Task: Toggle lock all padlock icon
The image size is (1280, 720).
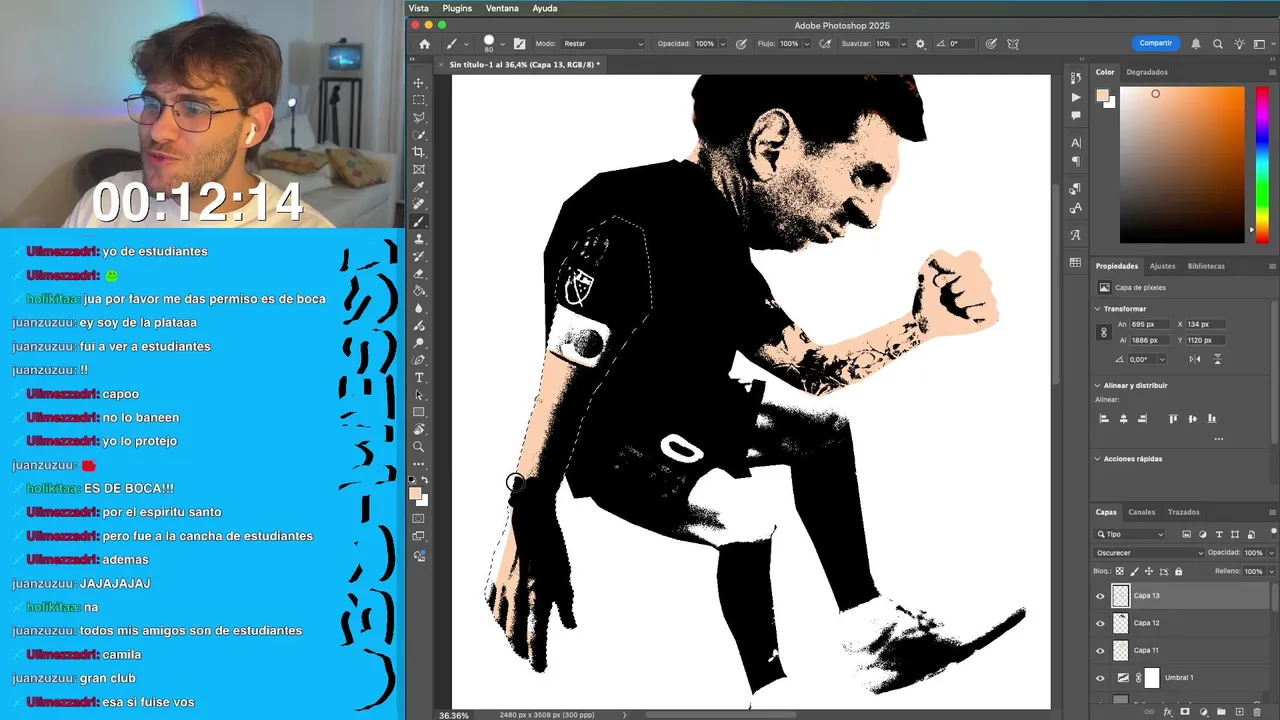Action: pos(1179,571)
